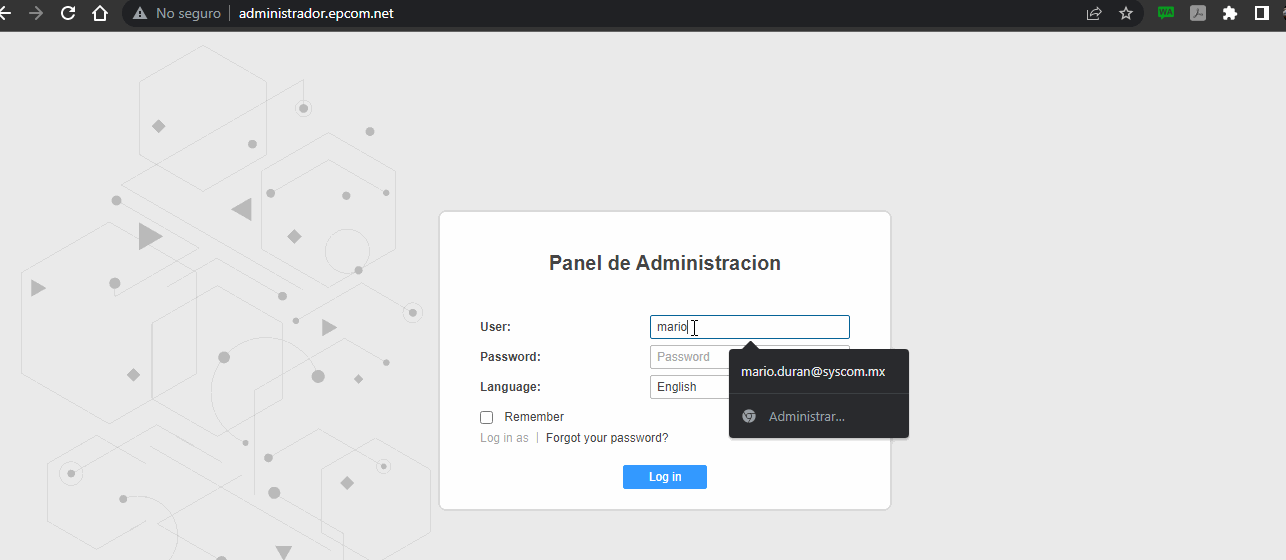
Task: Click the blue Log in button
Action: pos(665,477)
